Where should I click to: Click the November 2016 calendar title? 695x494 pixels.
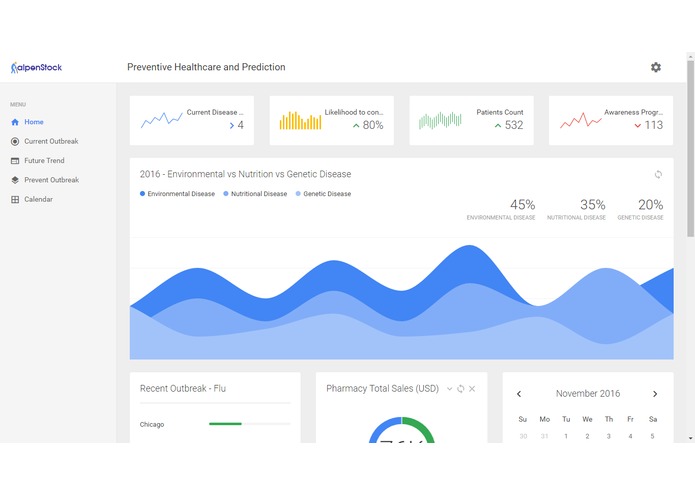[x=588, y=393]
